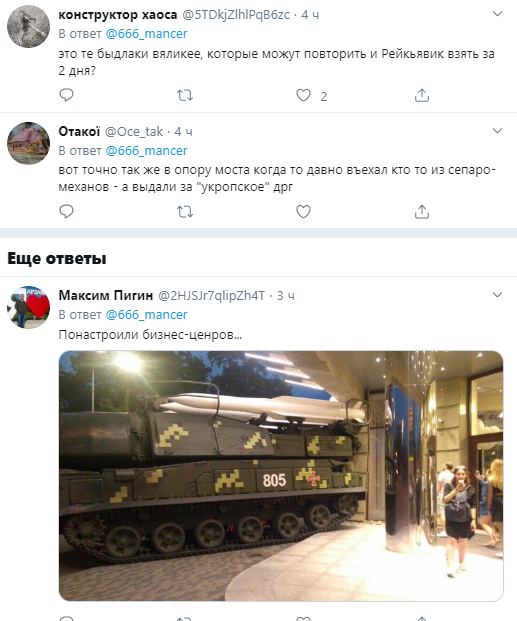Open @666_mancer link in Отакої's reply

146,150
